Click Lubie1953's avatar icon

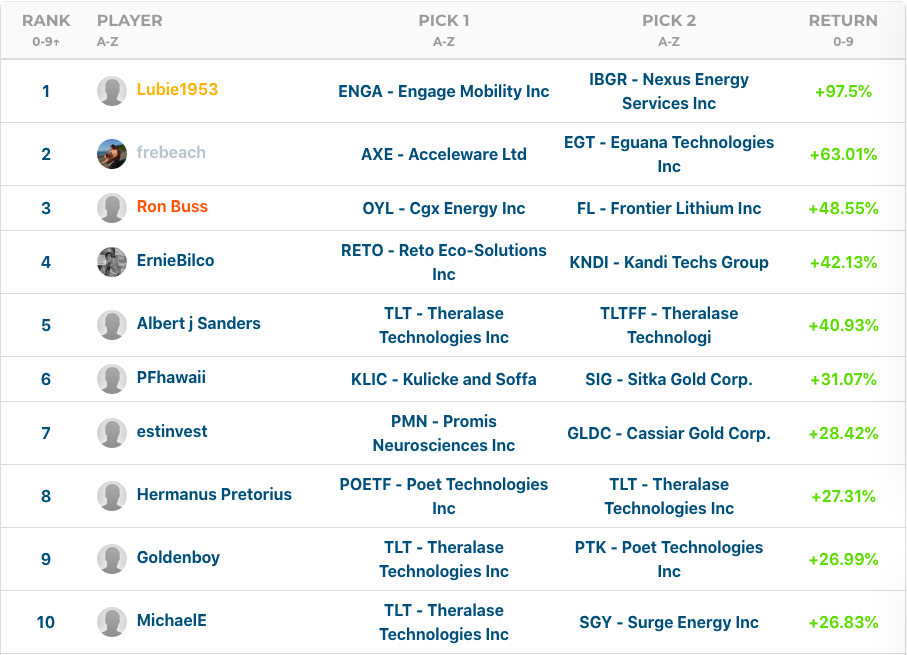click(x=112, y=91)
